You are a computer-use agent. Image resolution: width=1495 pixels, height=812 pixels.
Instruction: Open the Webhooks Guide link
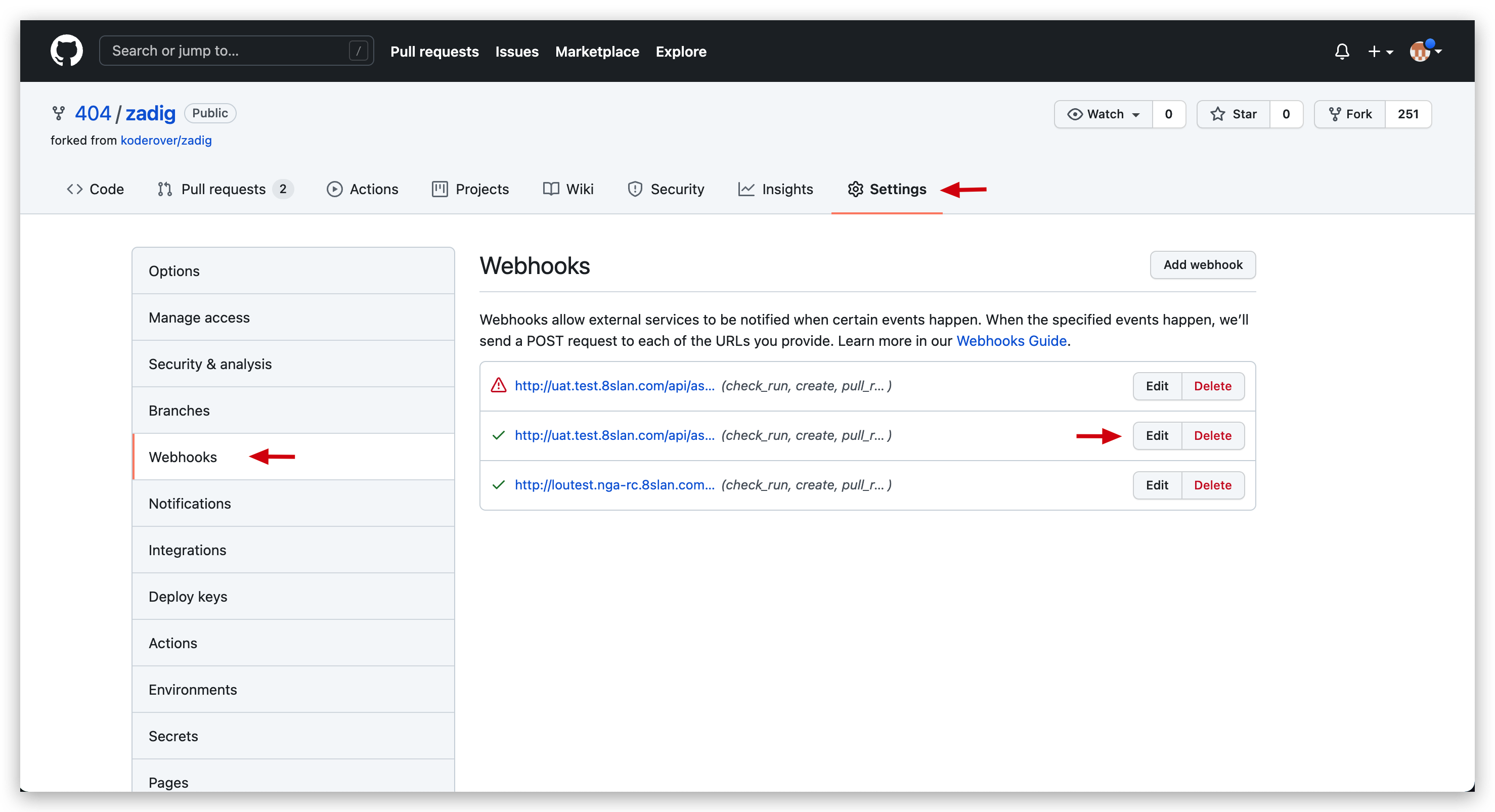click(1011, 341)
